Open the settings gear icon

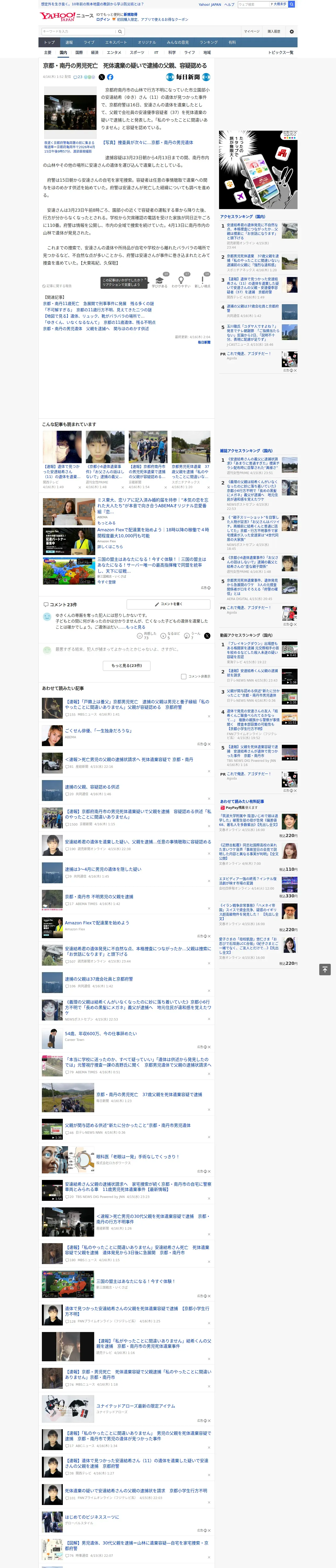point(292,31)
